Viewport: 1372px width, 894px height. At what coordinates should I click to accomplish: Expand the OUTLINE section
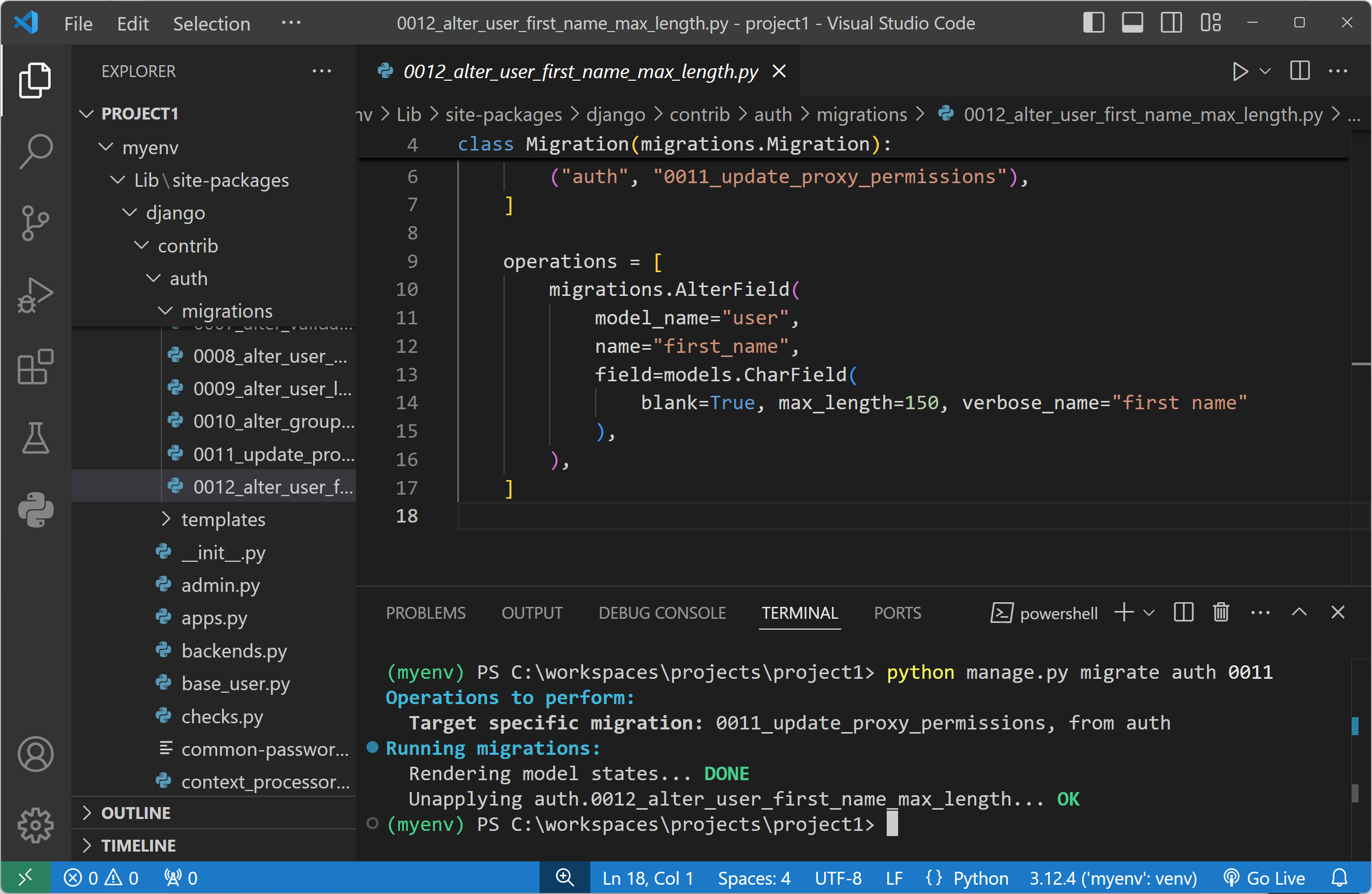[x=136, y=813]
